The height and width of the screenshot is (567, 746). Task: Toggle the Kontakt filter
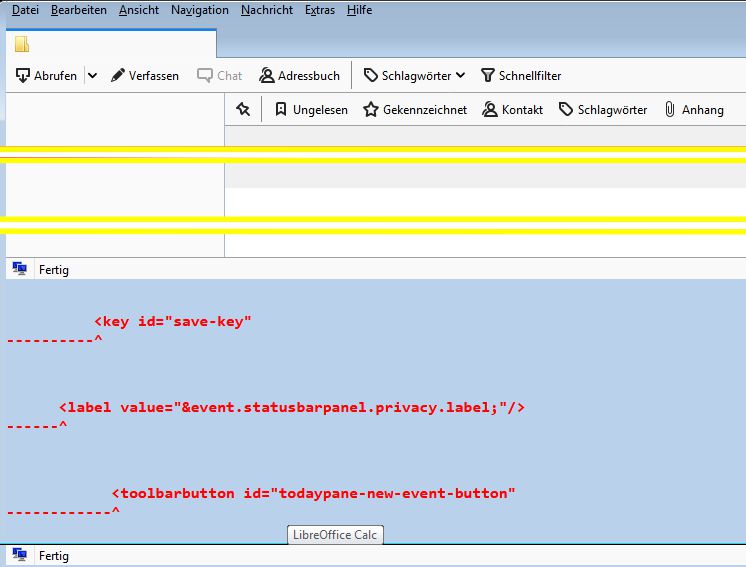pos(513,110)
